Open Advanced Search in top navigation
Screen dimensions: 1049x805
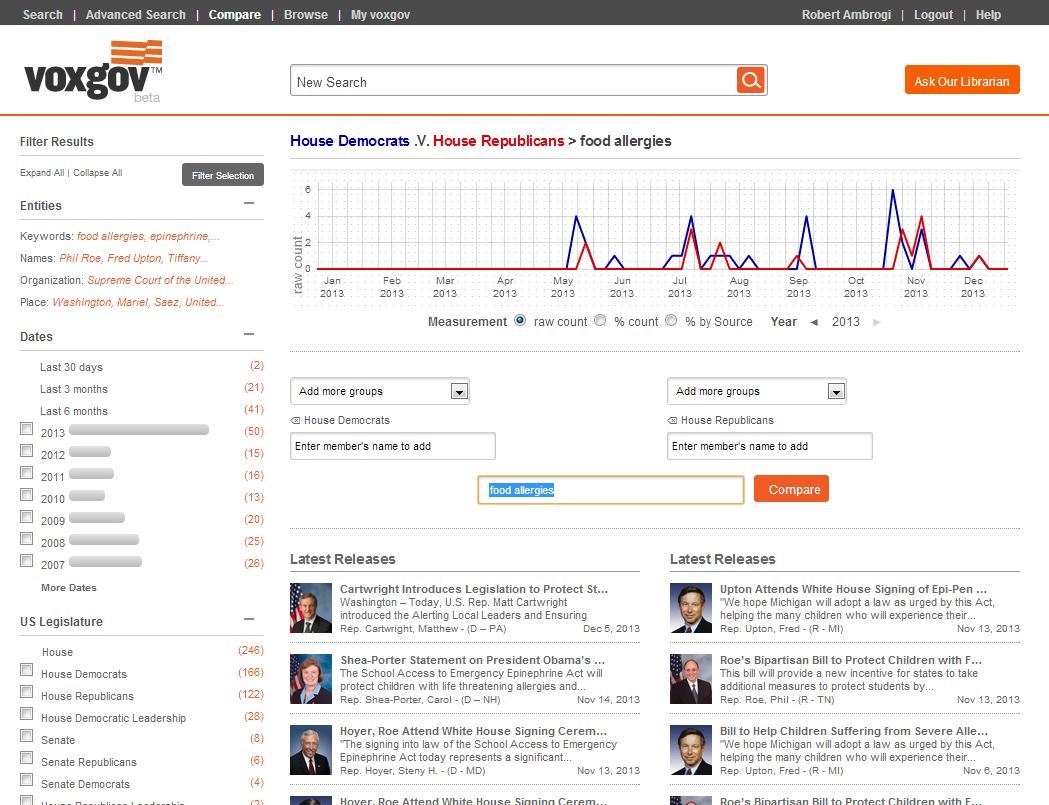[136, 15]
